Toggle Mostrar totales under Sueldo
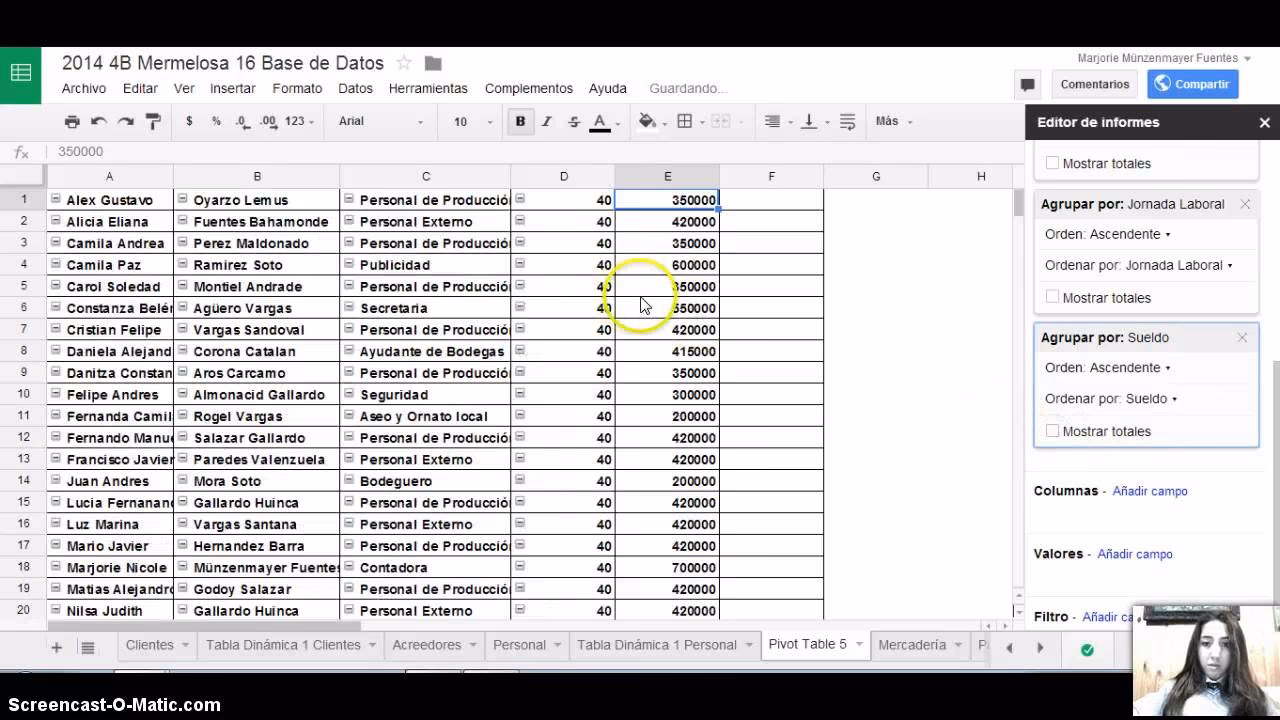Screen dimensions: 1280x720 point(1052,431)
